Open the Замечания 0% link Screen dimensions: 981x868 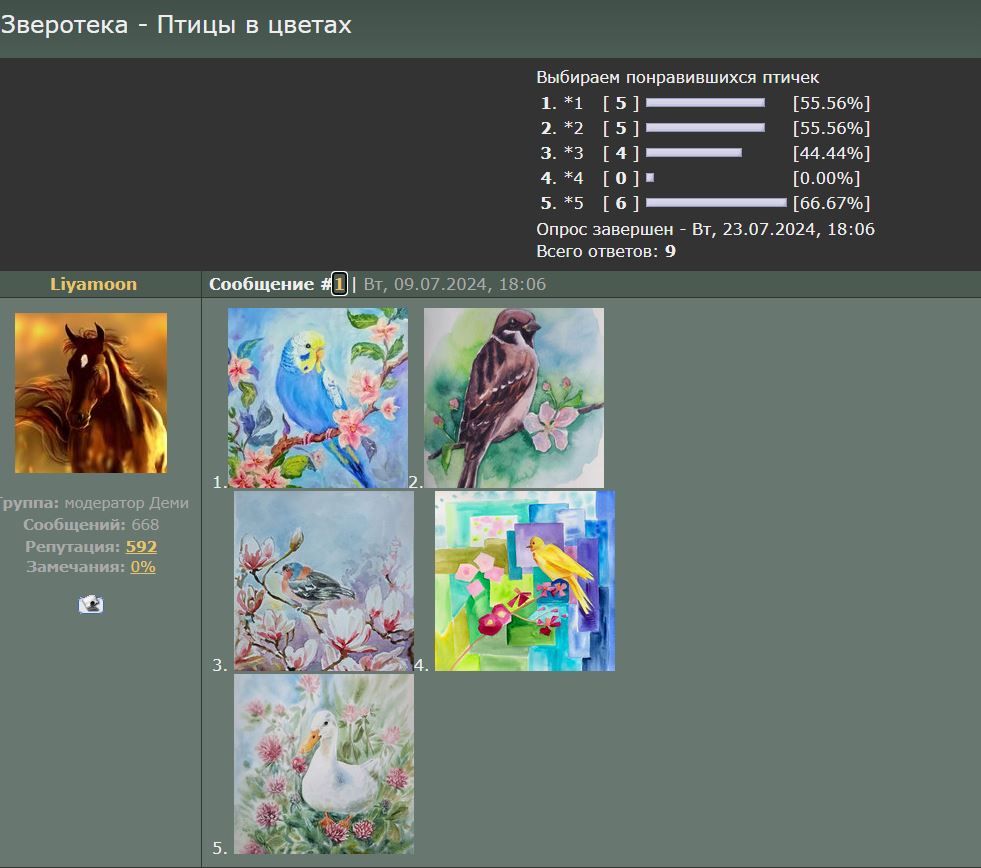(142, 566)
